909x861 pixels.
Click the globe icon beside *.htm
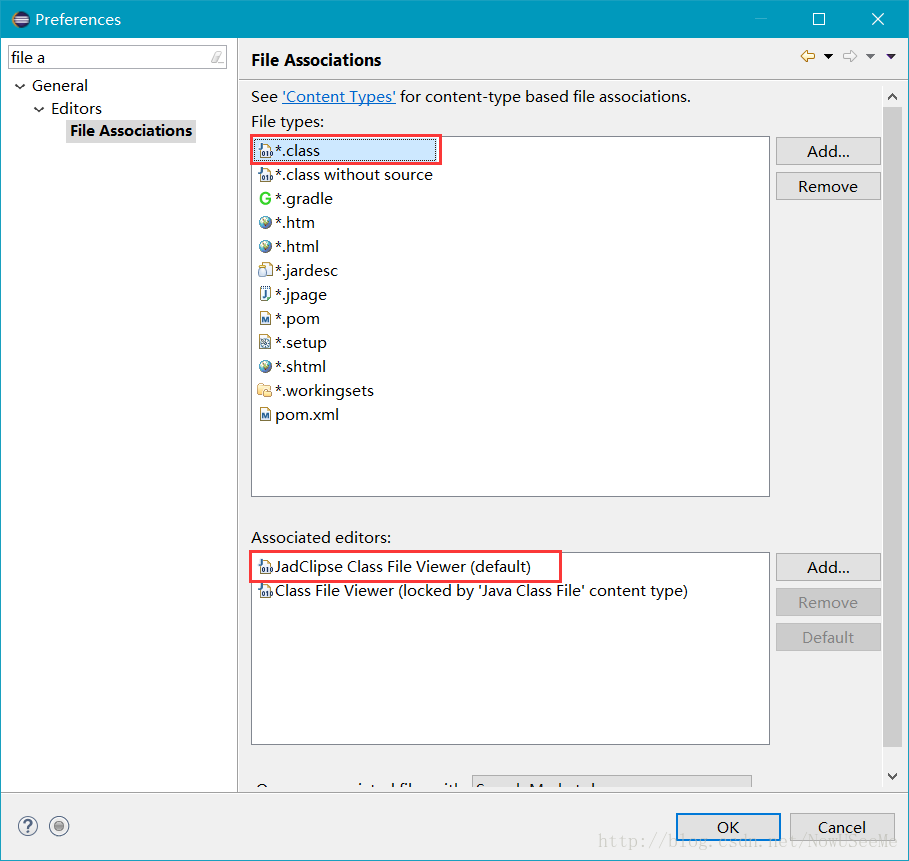click(266, 223)
